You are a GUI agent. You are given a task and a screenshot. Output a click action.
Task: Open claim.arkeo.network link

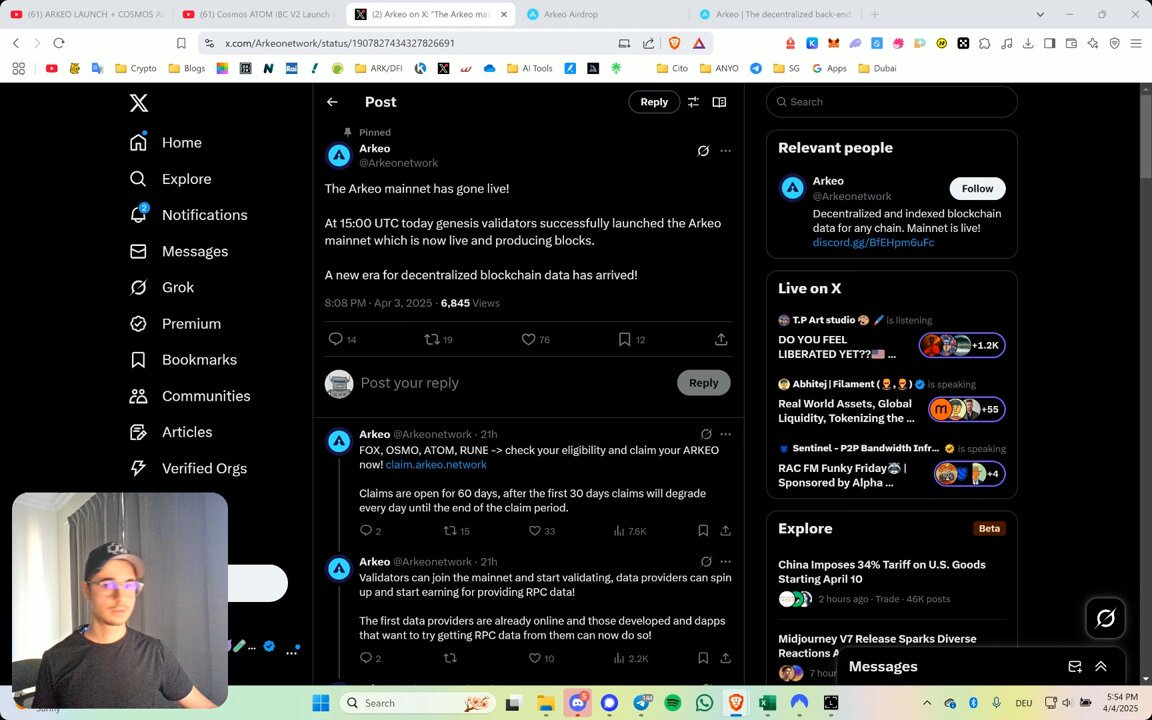click(436, 464)
